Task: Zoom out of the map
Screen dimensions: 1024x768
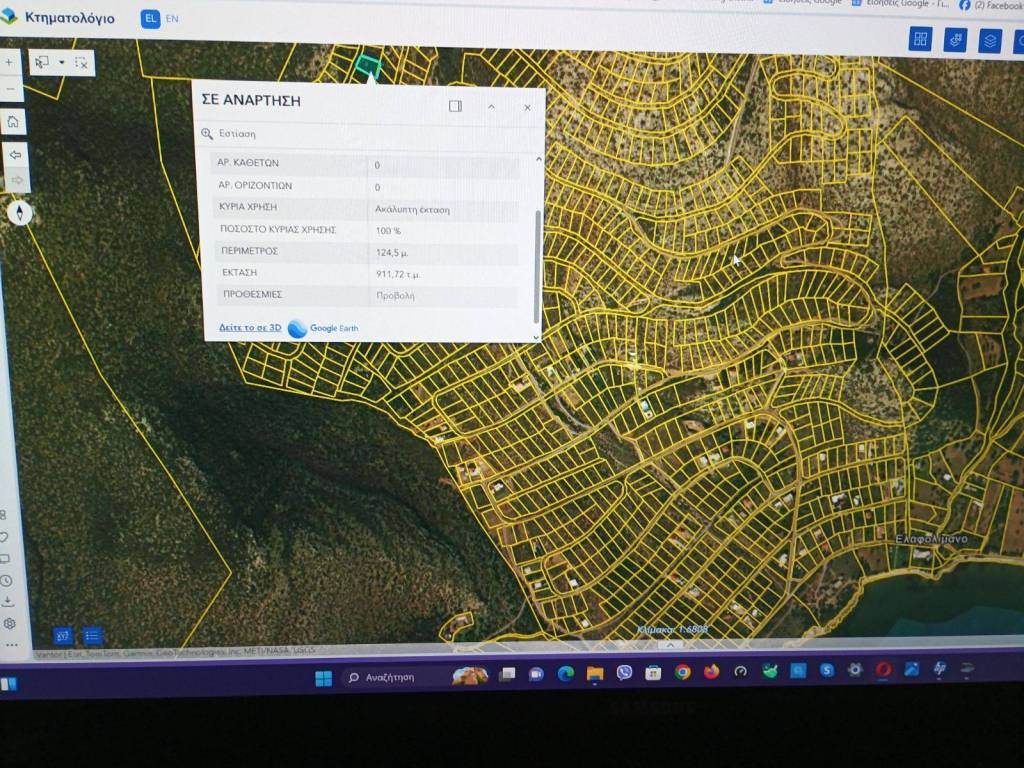Action: 10,90
